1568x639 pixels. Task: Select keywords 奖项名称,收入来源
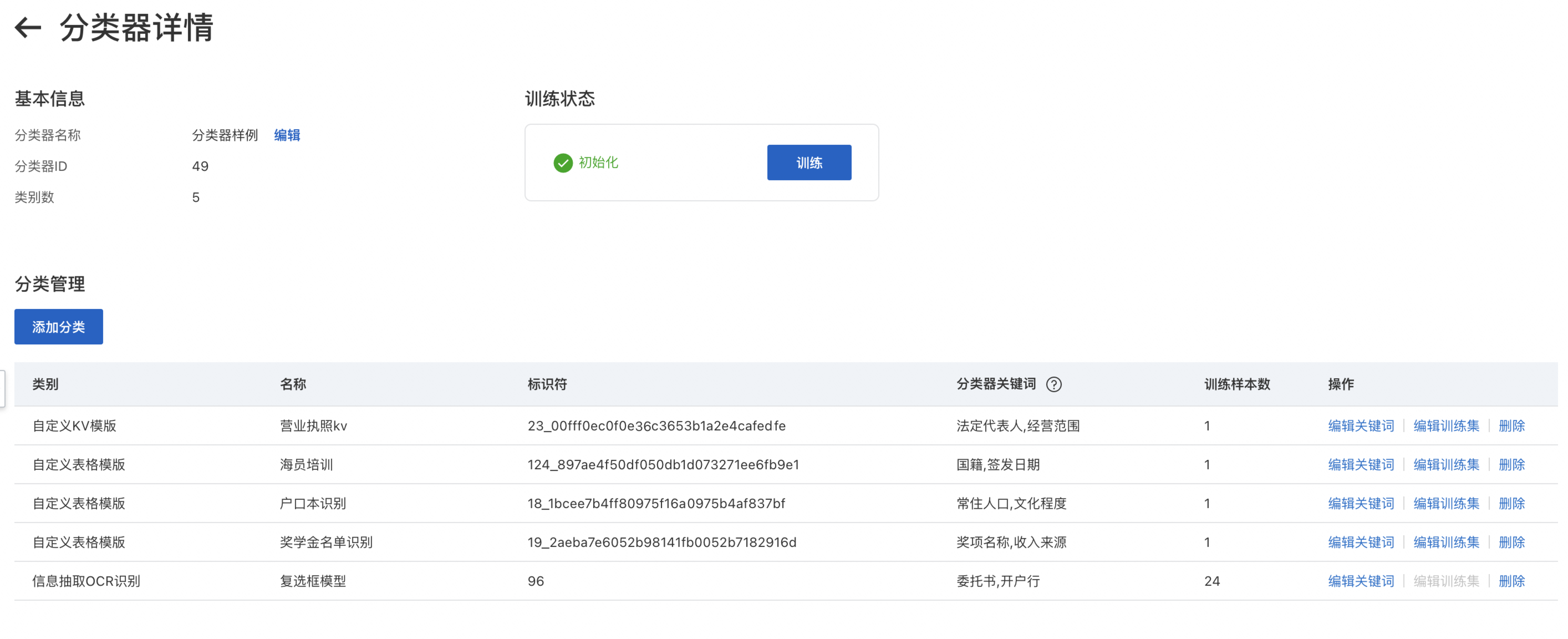pos(1011,542)
